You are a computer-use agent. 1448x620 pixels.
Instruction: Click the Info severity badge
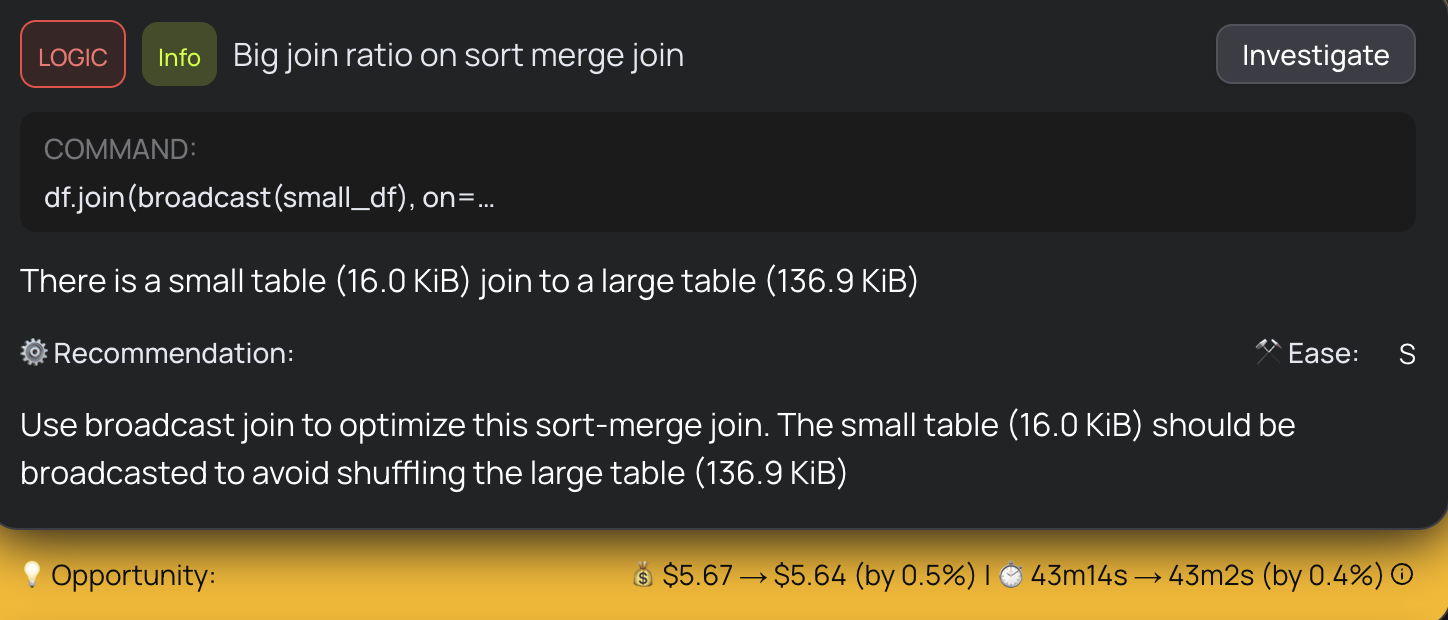tap(179, 56)
